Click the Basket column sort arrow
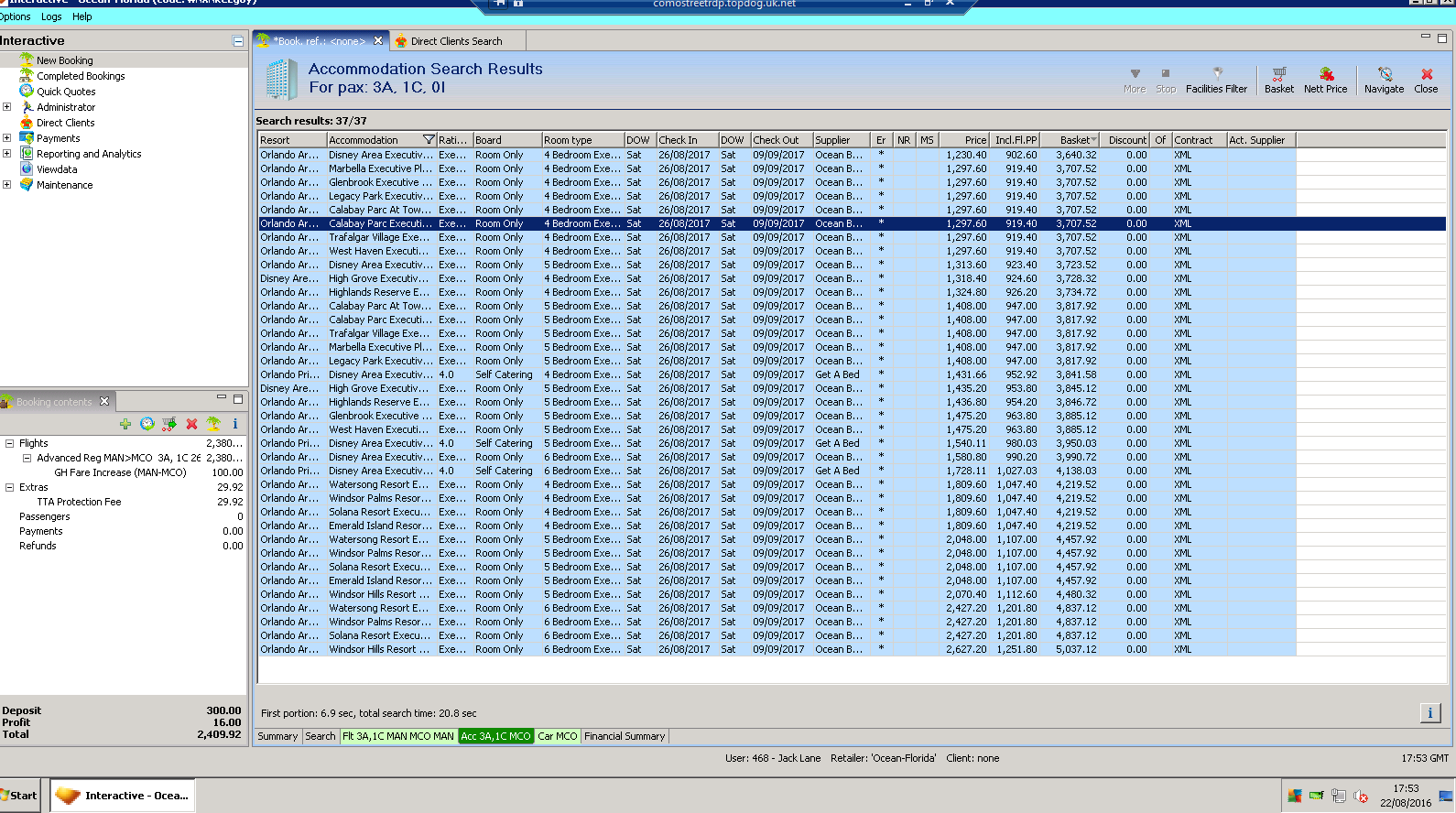Image resolution: width=1456 pixels, height=813 pixels. [x=1093, y=140]
